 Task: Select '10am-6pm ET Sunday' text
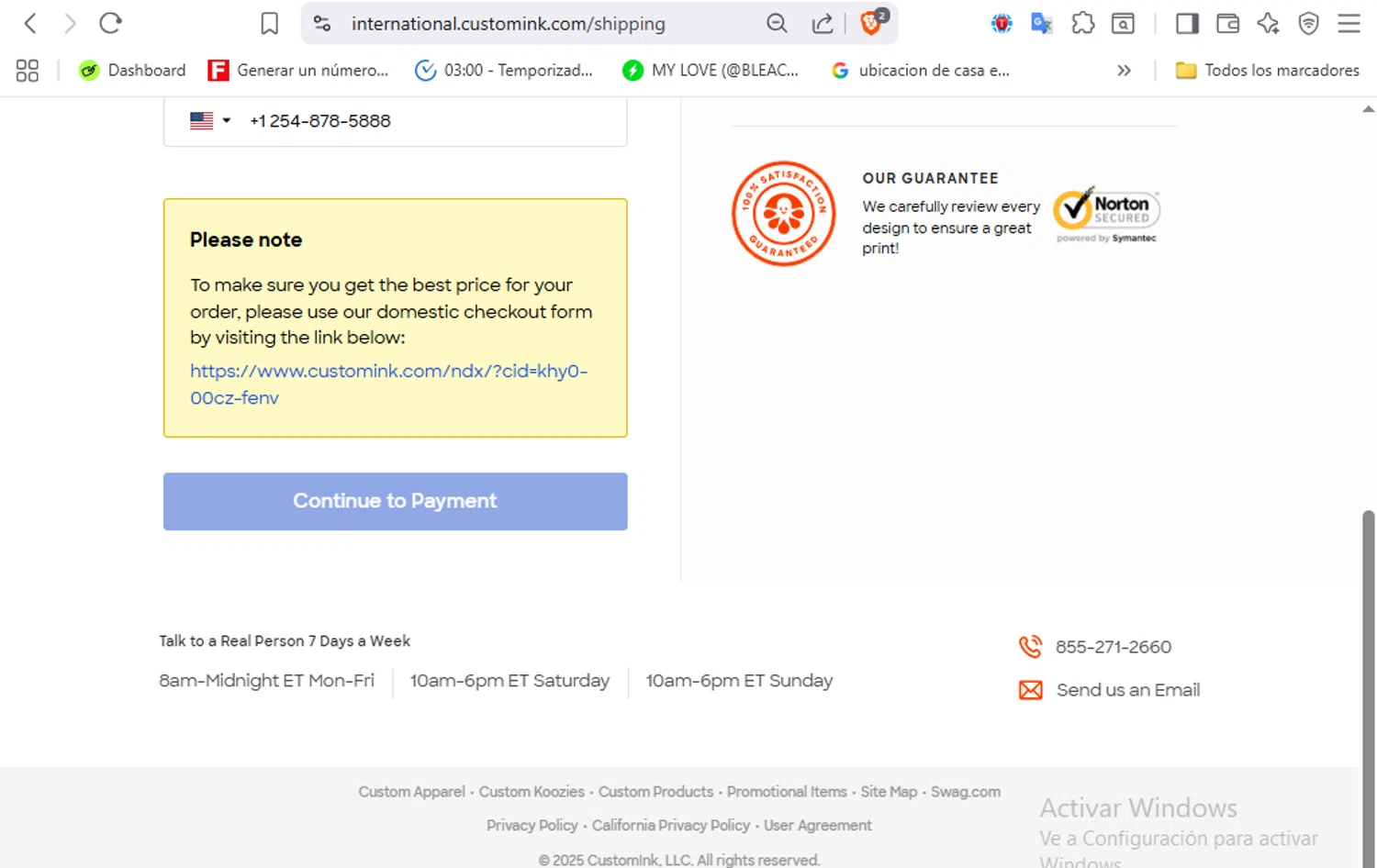tap(739, 681)
